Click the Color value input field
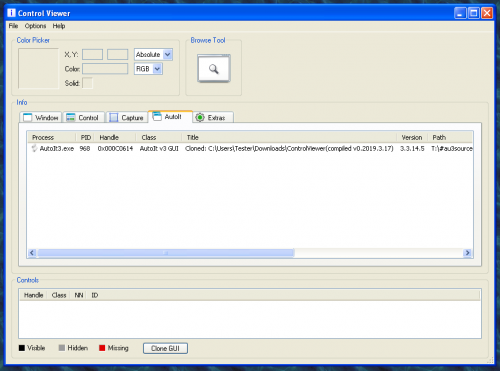 105,69
